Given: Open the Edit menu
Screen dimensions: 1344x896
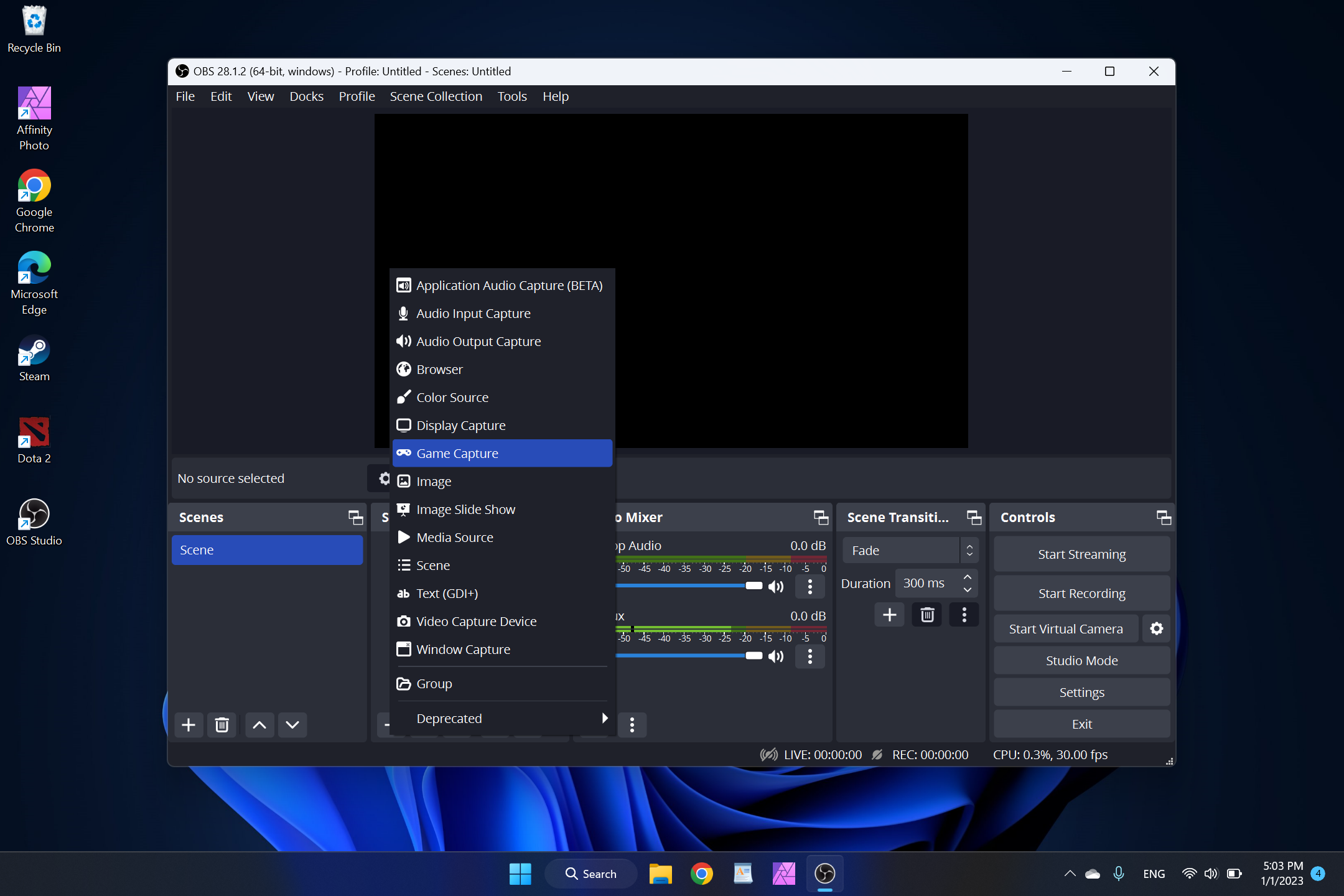Looking at the screenshot, I should point(221,96).
